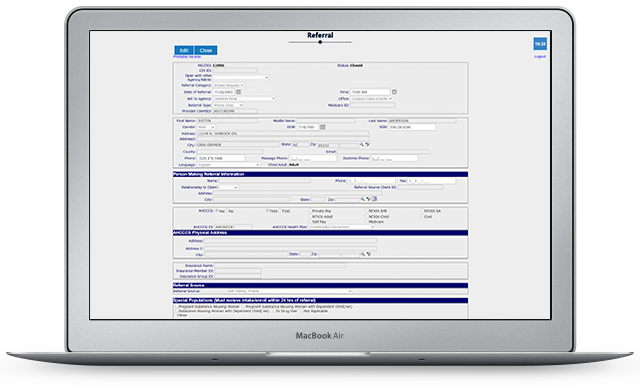Click the Insurance Name field
Screen dimensions: 640x391
pyautogui.click(x=280, y=266)
